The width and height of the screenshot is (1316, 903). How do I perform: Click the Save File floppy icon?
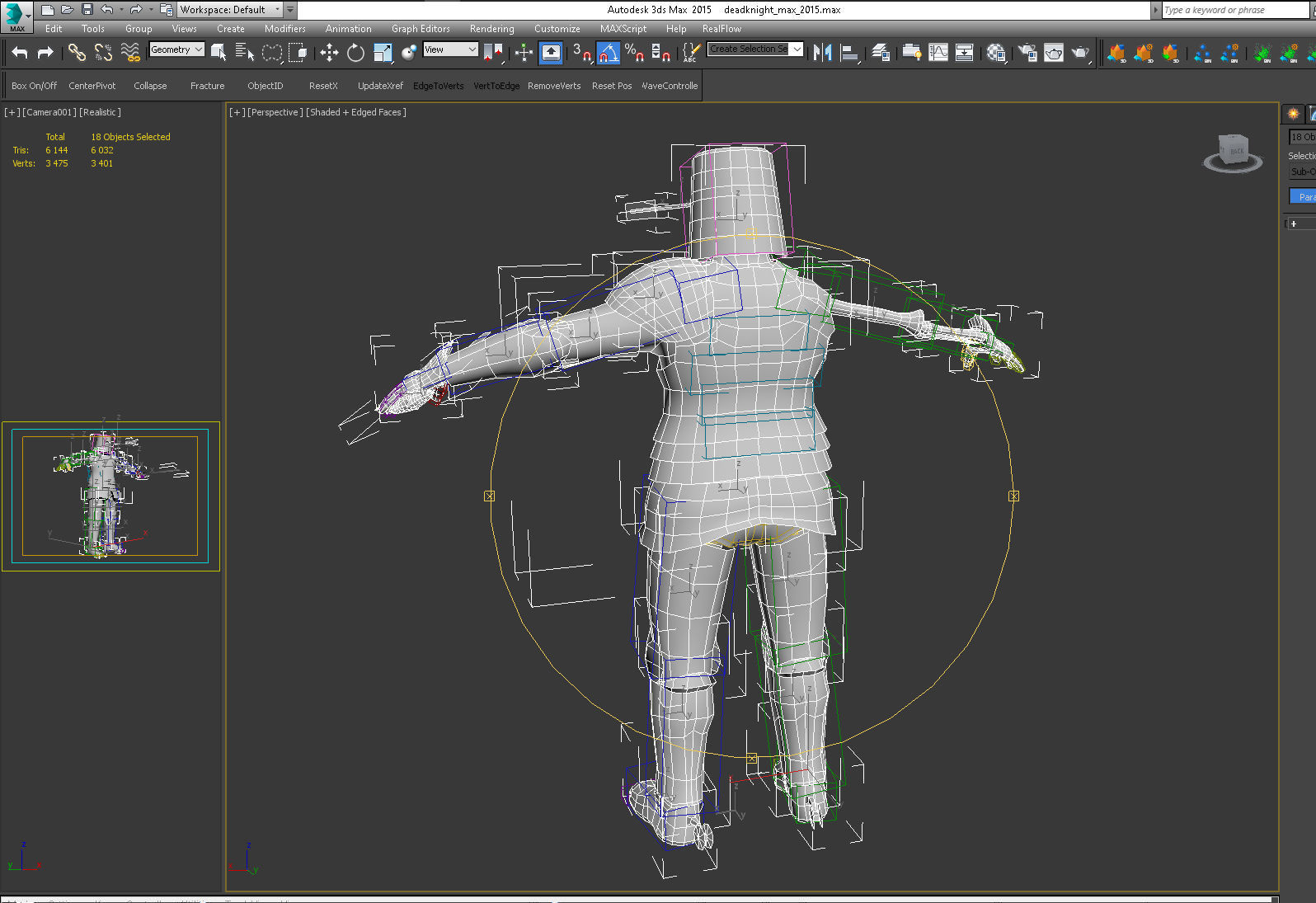[x=87, y=9]
